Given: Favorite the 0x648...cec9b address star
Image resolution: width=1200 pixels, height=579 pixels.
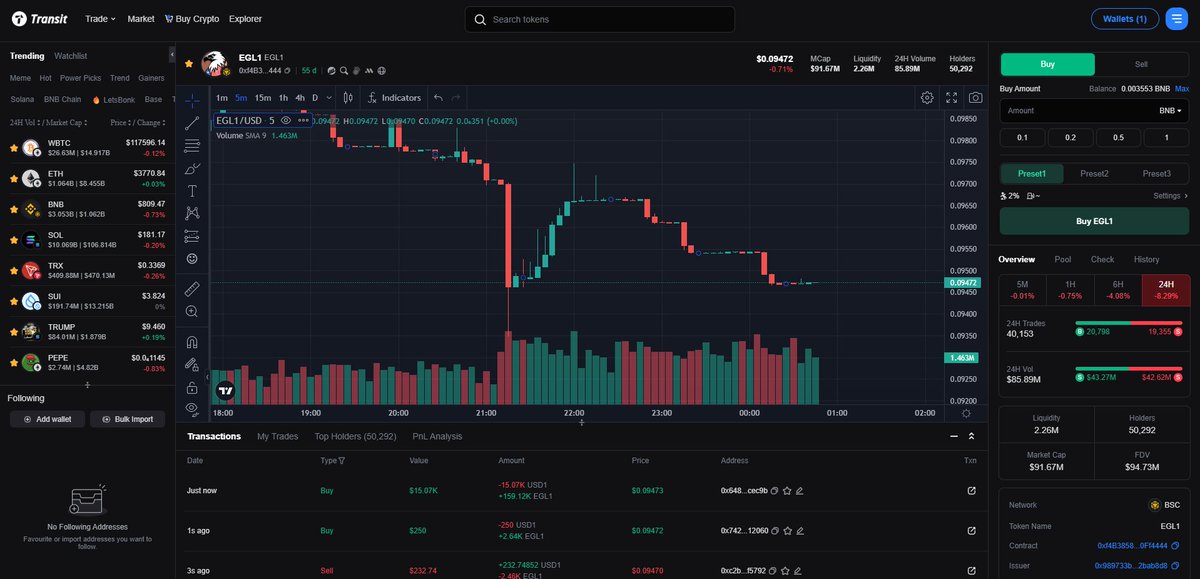Looking at the screenshot, I should click(787, 491).
